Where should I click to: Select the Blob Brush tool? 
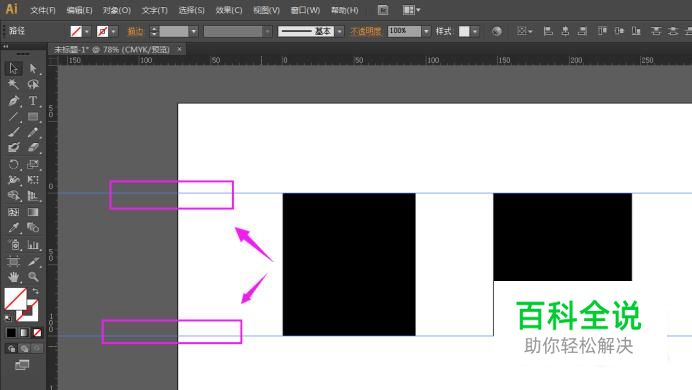point(13,147)
